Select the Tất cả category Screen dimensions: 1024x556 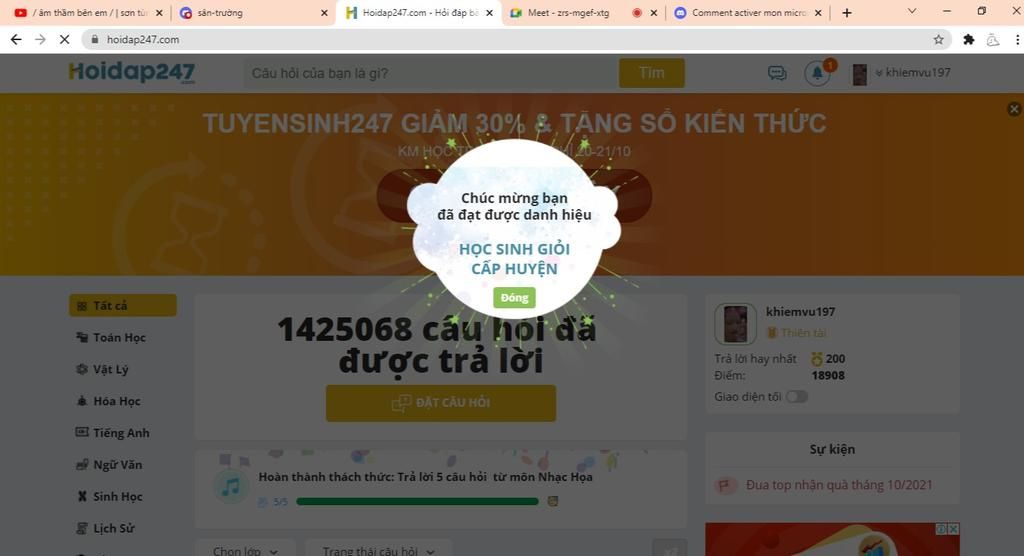pyautogui.click(x=123, y=305)
